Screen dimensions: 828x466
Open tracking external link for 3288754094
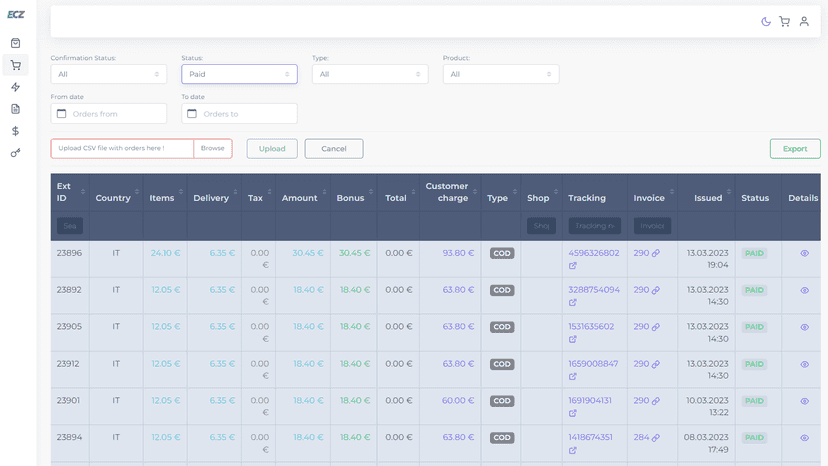(x=572, y=303)
